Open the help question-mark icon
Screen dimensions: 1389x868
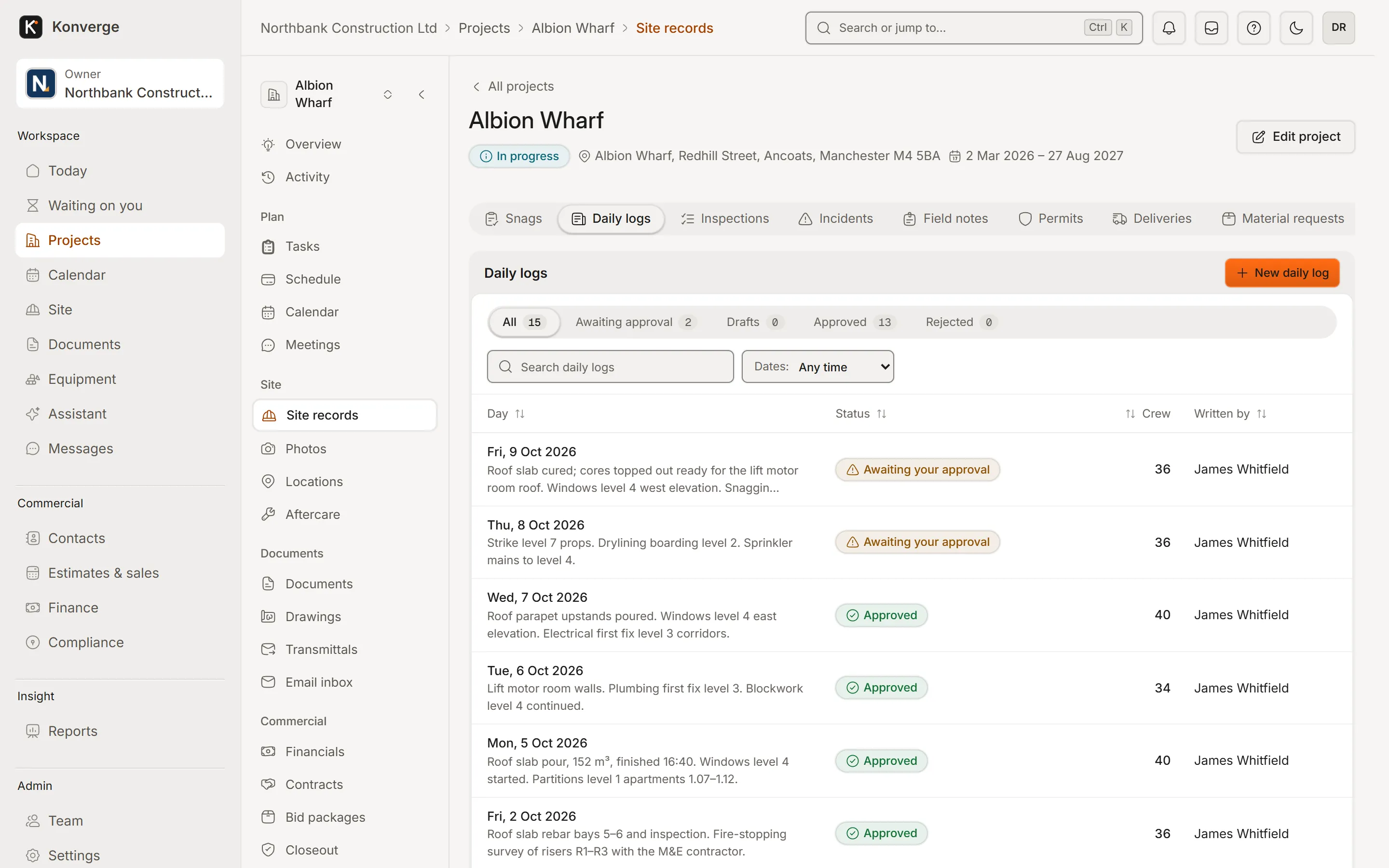point(1253,27)
